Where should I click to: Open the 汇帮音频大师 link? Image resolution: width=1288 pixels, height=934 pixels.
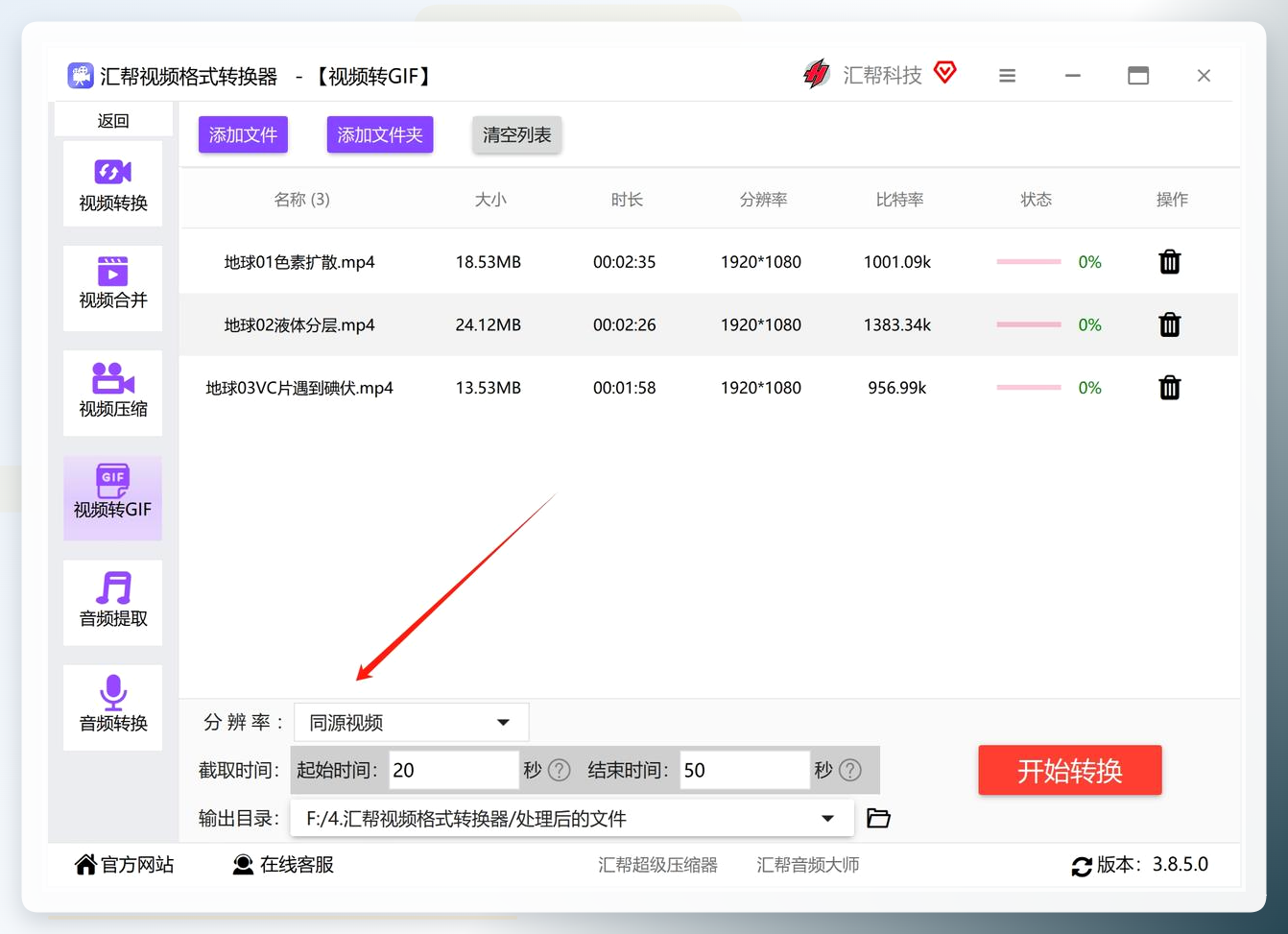(808, 865)
